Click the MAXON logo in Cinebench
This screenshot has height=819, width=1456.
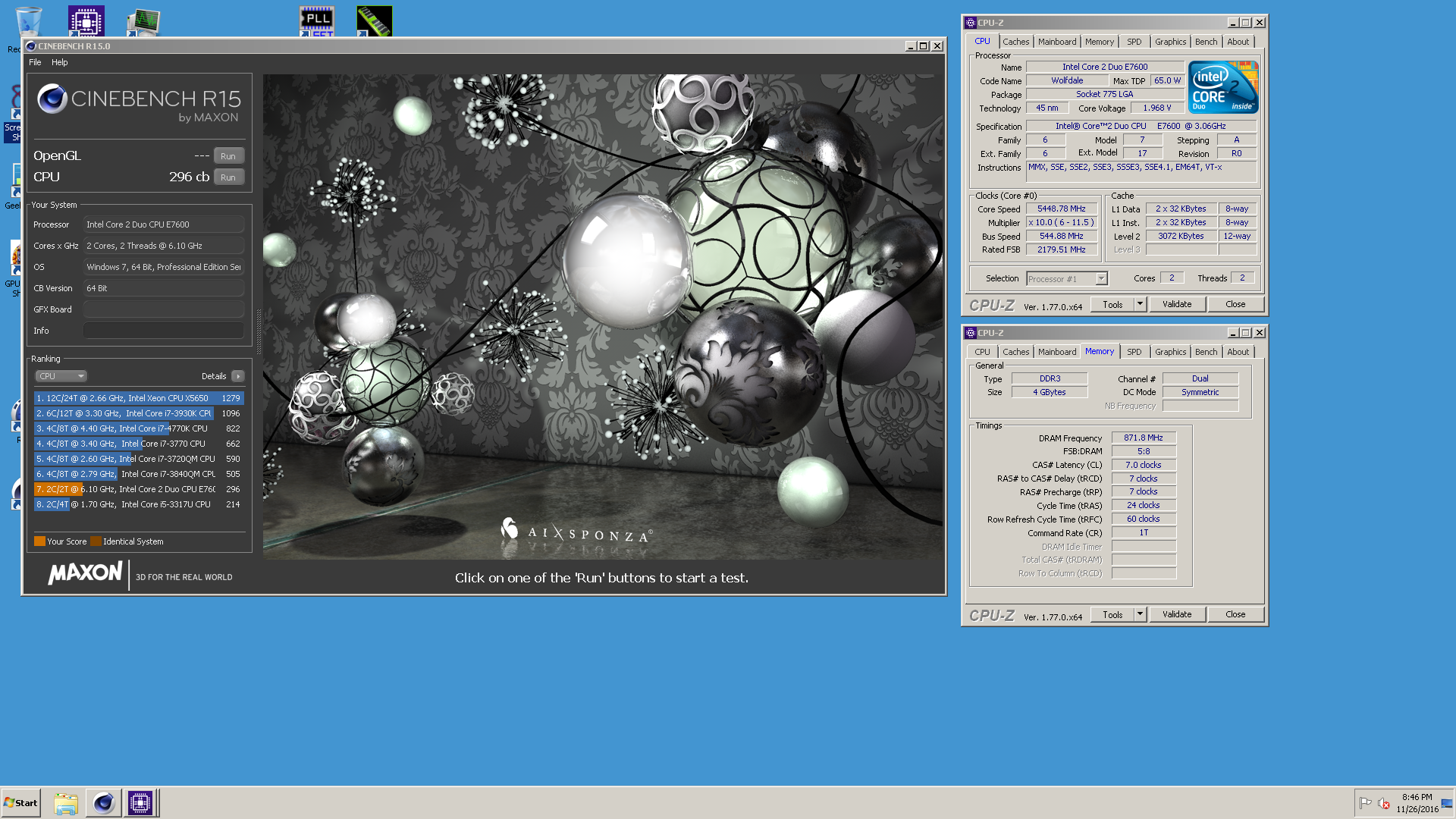[x=85, y=573]
